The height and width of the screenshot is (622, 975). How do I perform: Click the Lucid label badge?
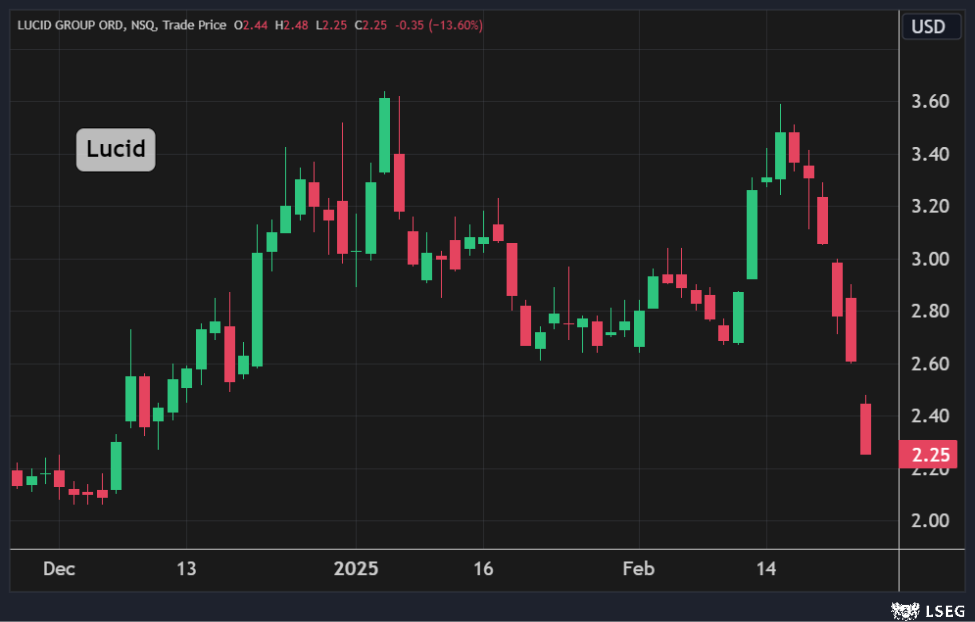(116, 150)
